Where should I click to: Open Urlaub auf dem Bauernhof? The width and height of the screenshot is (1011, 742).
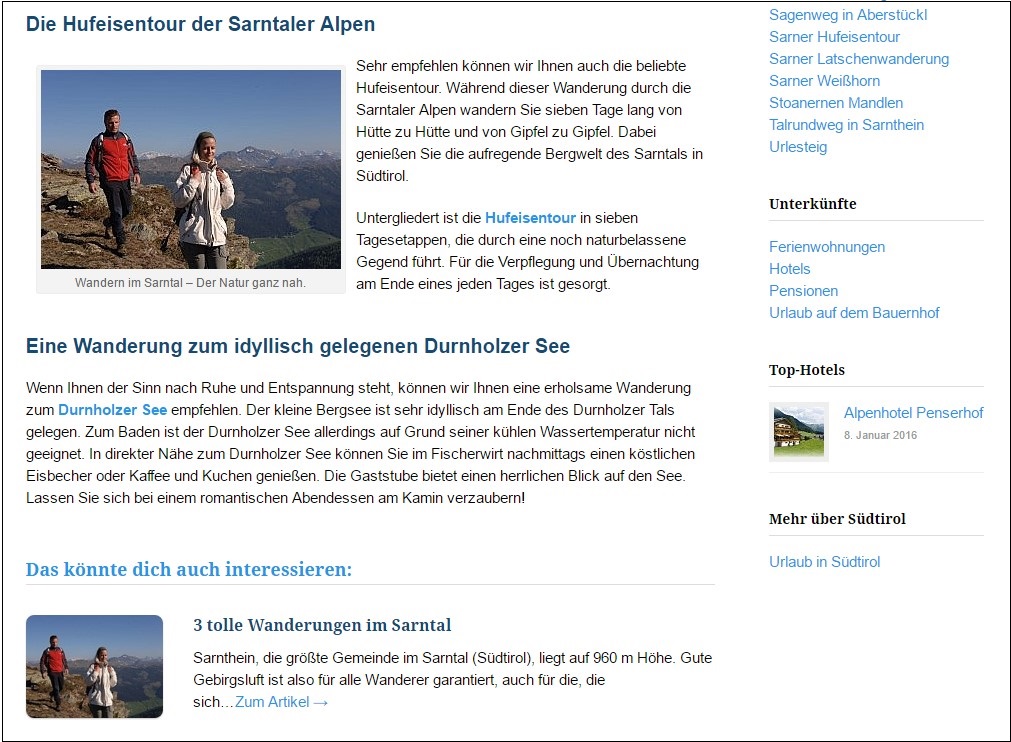coord(854,313)
